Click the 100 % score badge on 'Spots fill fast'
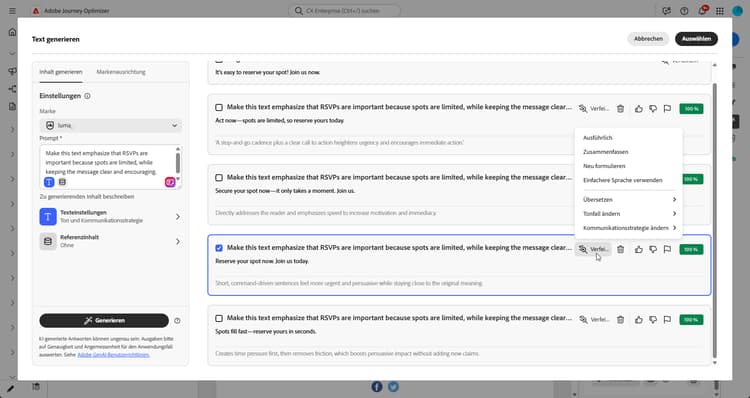Viewport: 750px width, 398px height. click(691, 320)
